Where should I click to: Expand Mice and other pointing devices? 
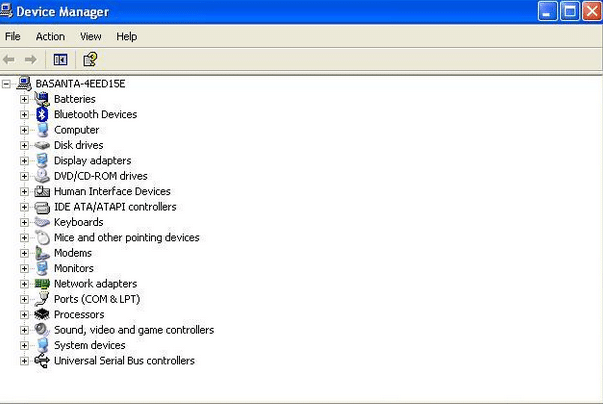point(24,238)
